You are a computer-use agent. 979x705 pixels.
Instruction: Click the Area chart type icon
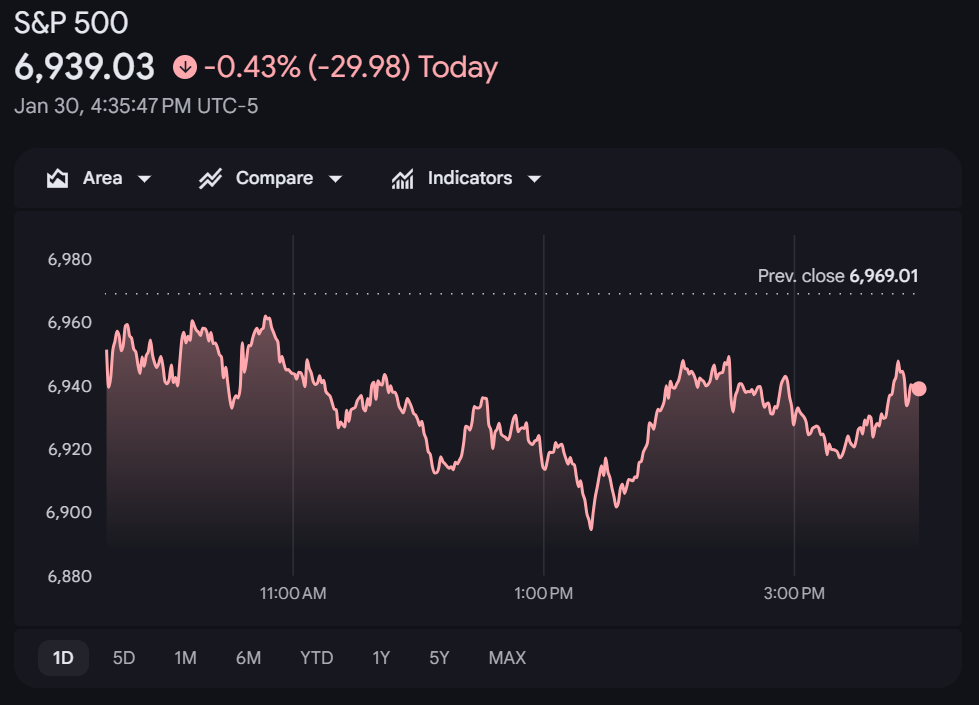click(58, 179)
